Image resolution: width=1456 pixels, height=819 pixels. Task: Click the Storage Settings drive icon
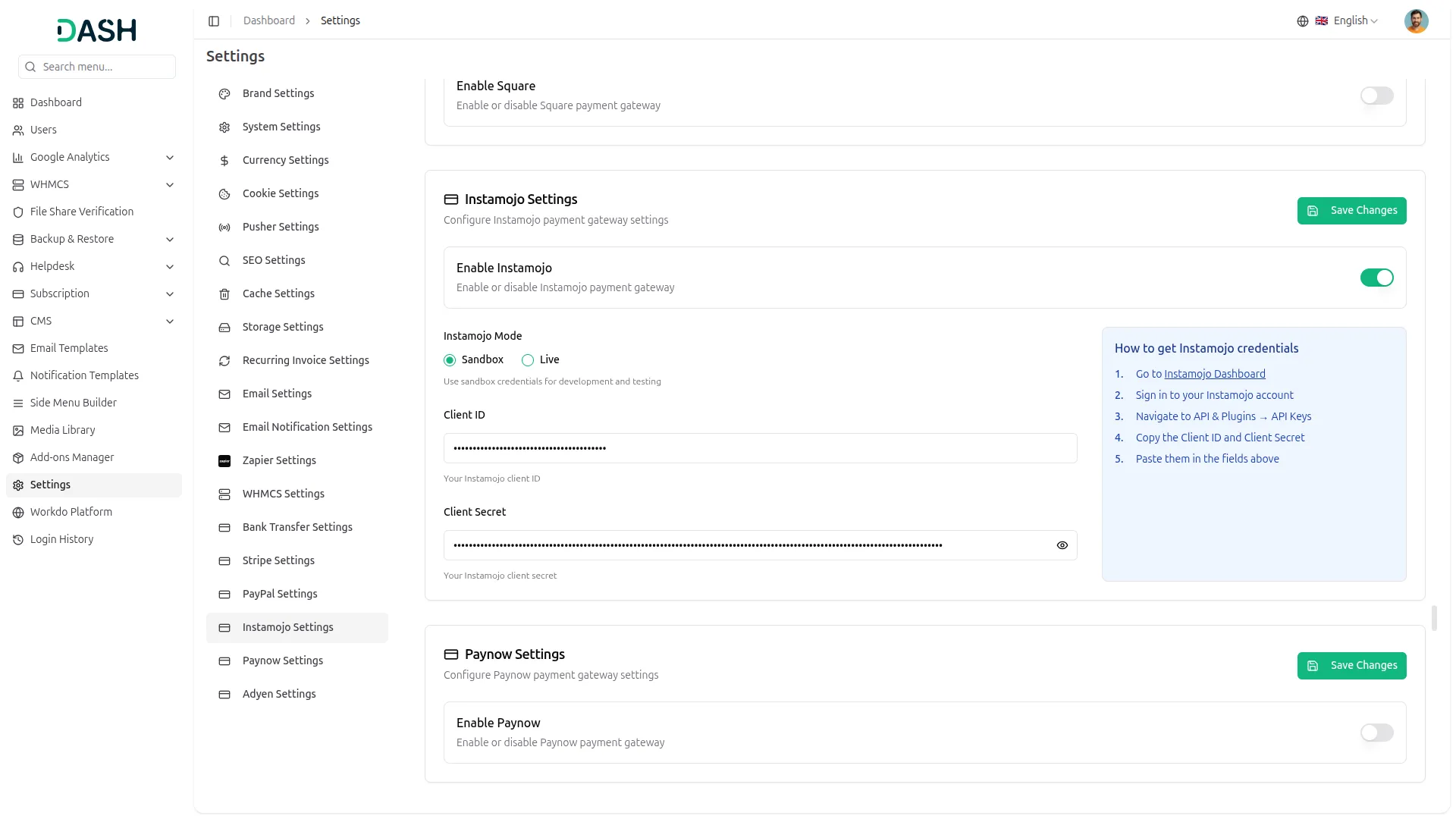point(224,328)
